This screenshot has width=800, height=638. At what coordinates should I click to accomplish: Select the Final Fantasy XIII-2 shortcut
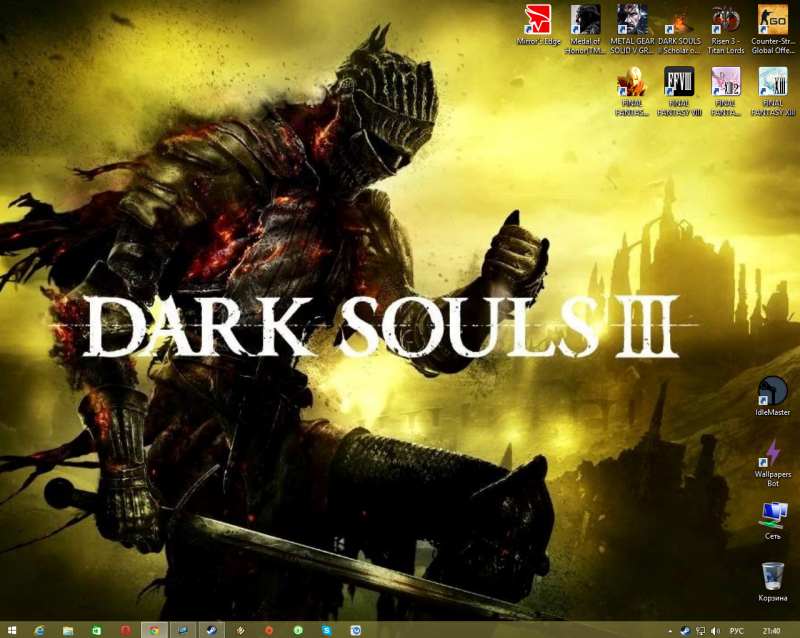726,92
